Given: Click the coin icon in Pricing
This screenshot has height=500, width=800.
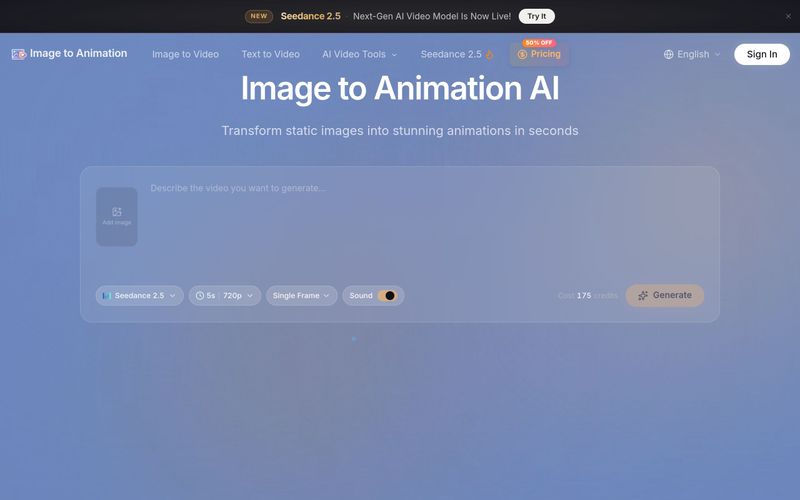Looking at the screenshot, I should point(522,54).
